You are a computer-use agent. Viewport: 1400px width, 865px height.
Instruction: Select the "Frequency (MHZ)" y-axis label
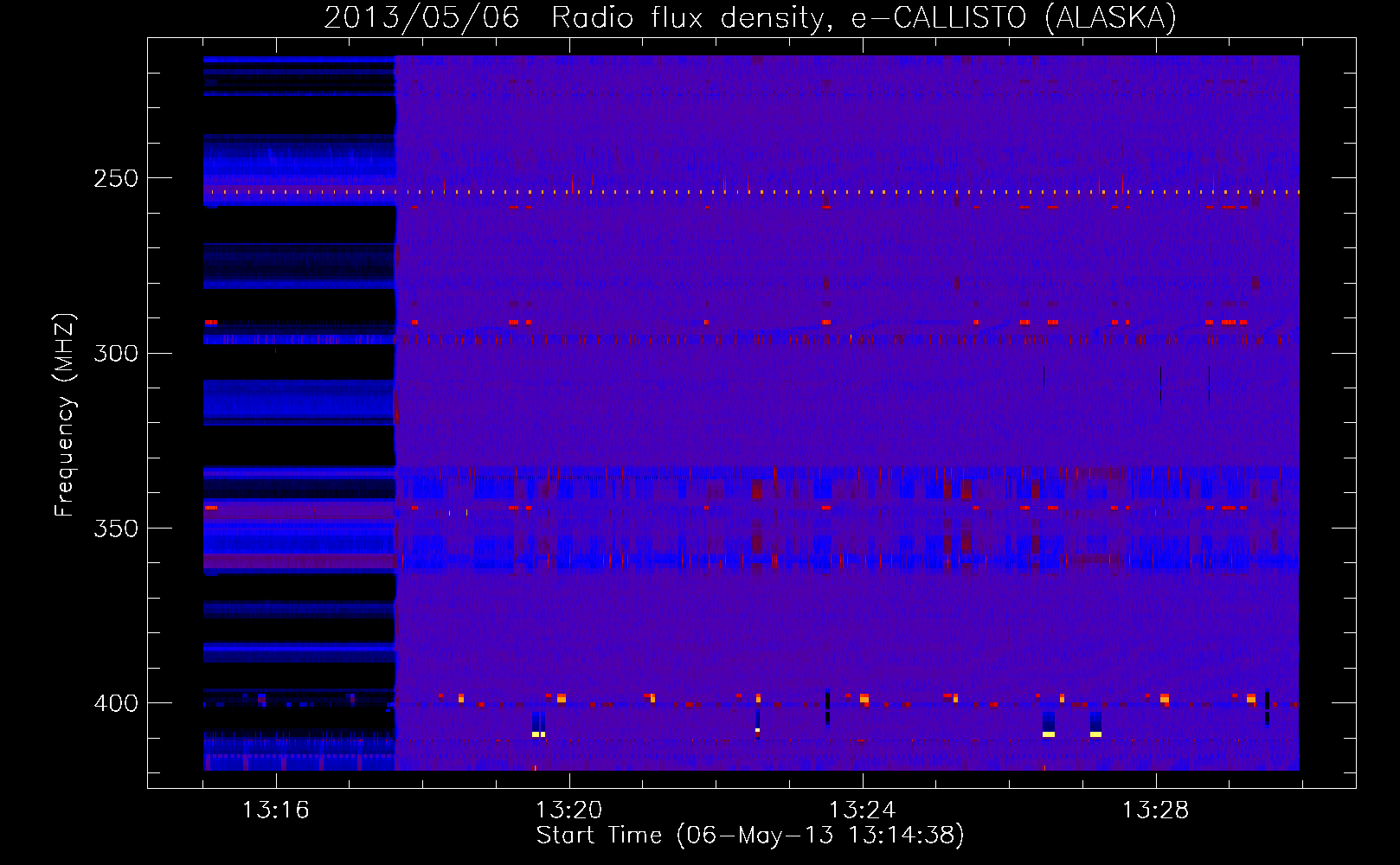point(65,414)
